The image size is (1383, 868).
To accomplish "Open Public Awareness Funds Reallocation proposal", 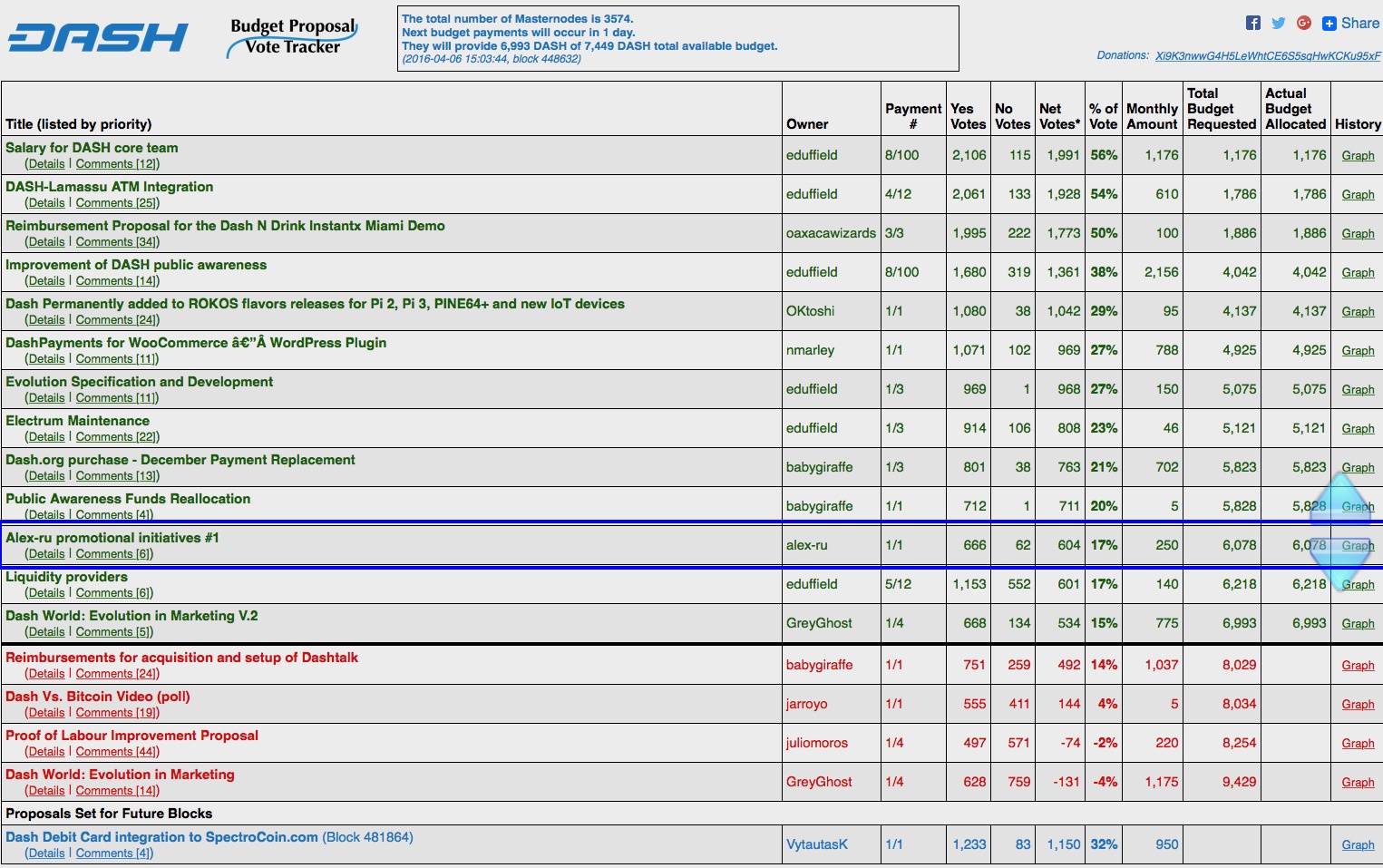I will click(128, 499).
